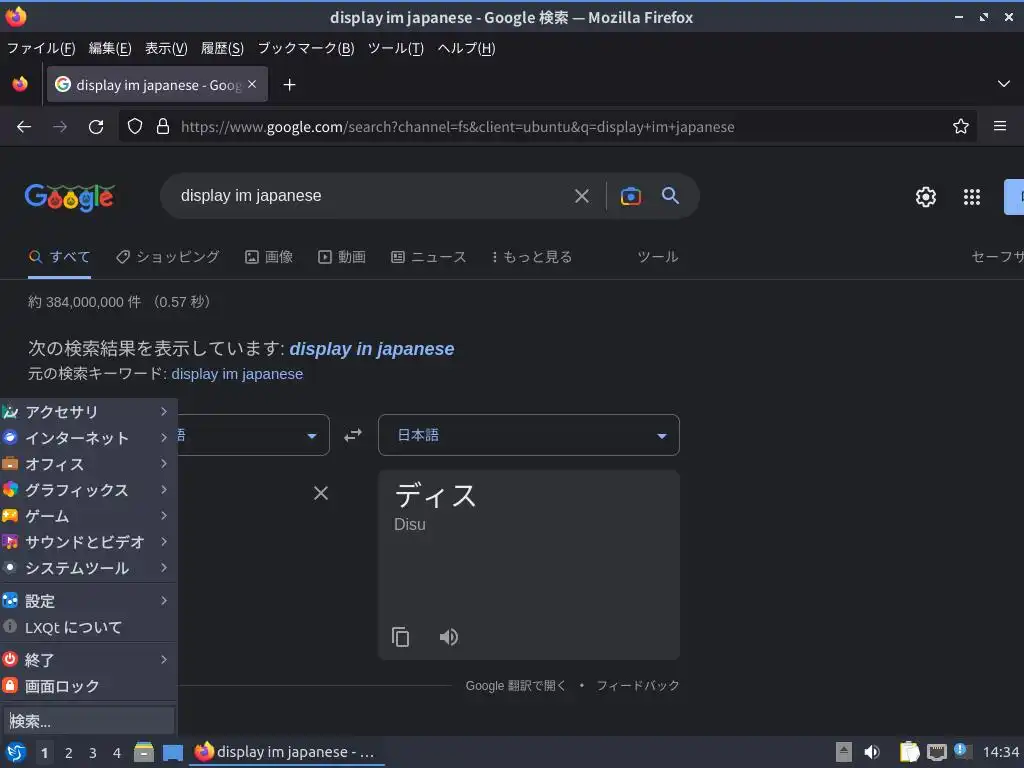This screenshot has height=768, width=1024.
Task: Bookmark this page with the star
Action: coord(960,126)
